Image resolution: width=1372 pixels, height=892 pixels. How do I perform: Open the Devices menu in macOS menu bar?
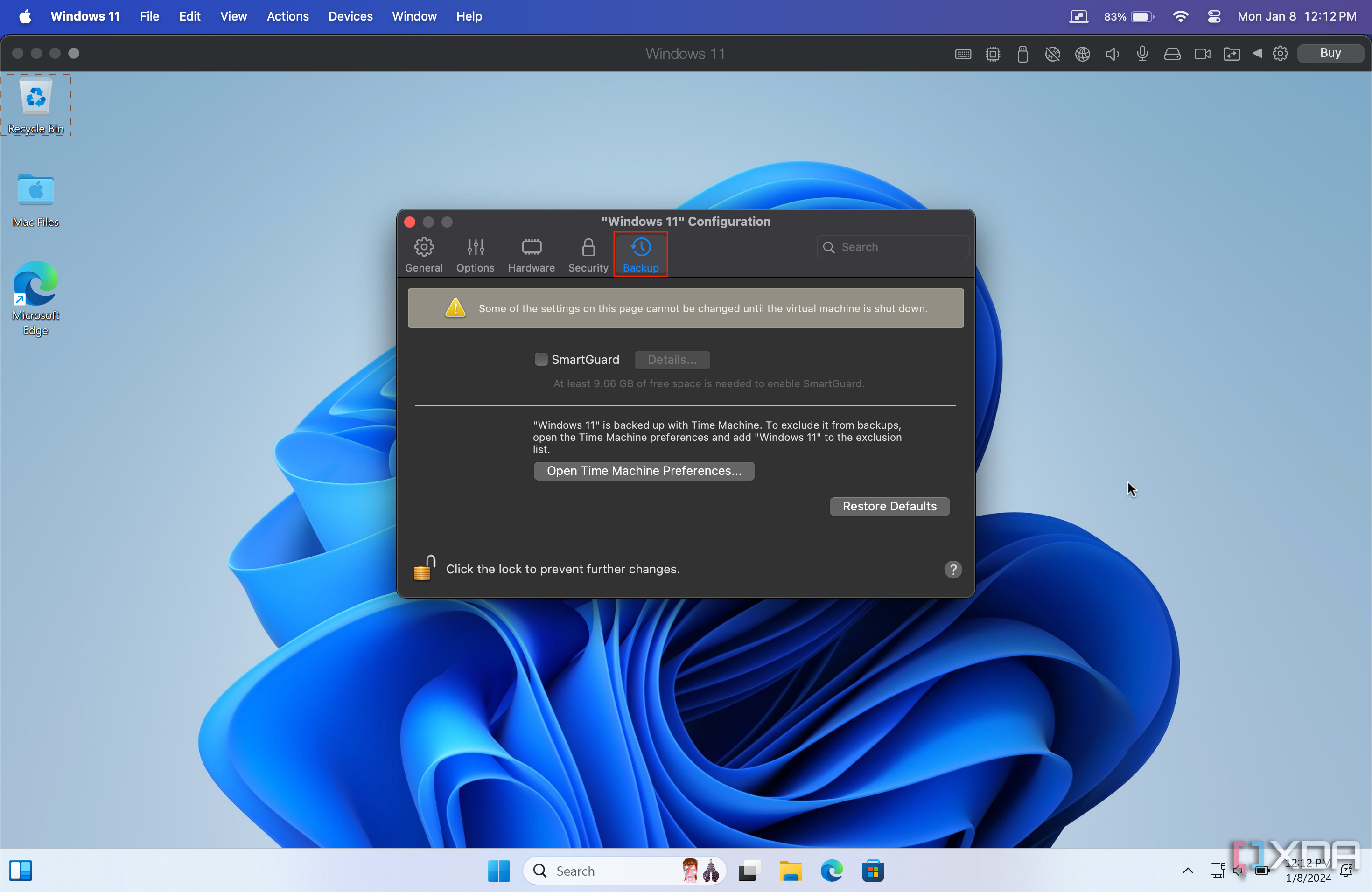point(349,16)
